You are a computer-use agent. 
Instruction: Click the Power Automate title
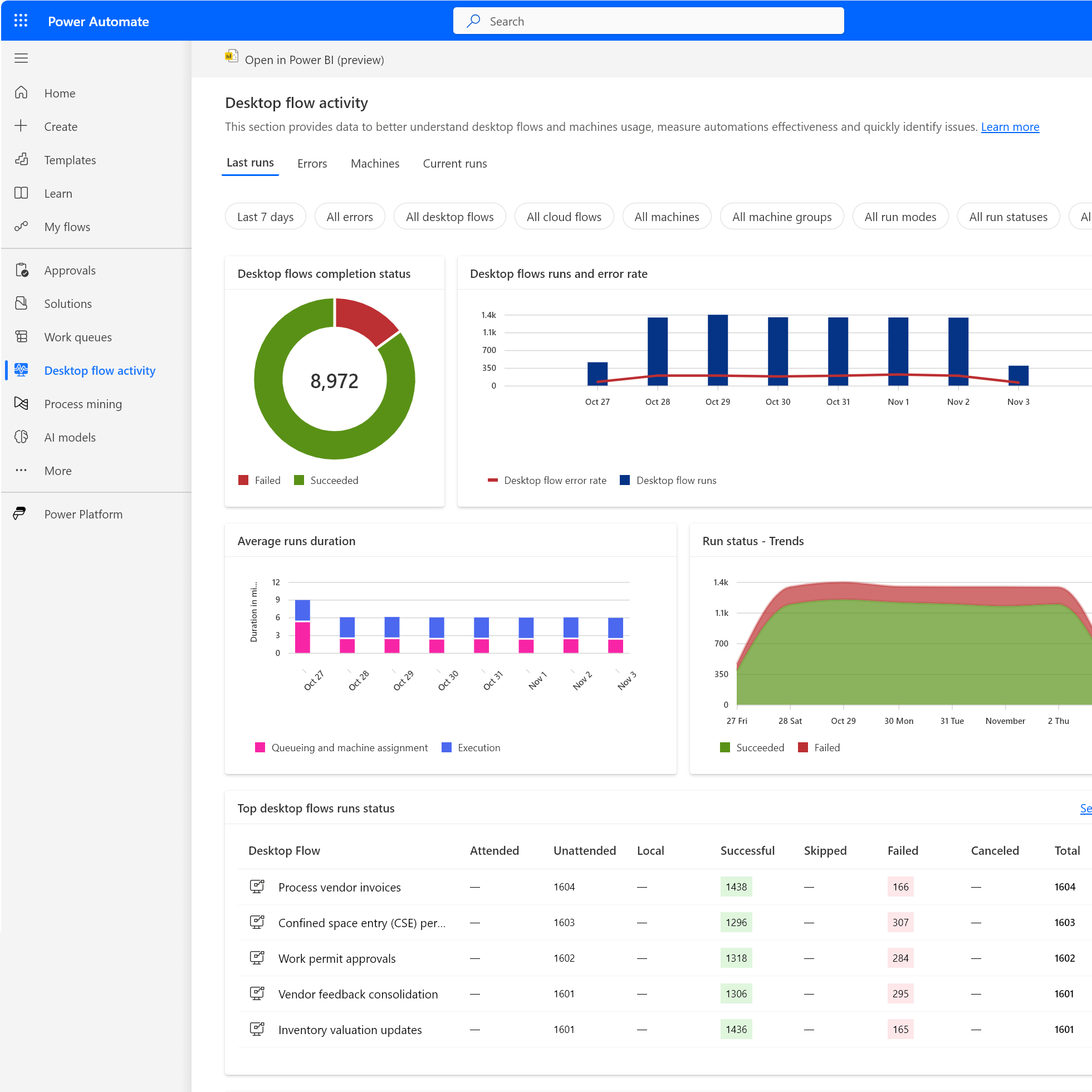pyautogui.click(x=99, y=21)
